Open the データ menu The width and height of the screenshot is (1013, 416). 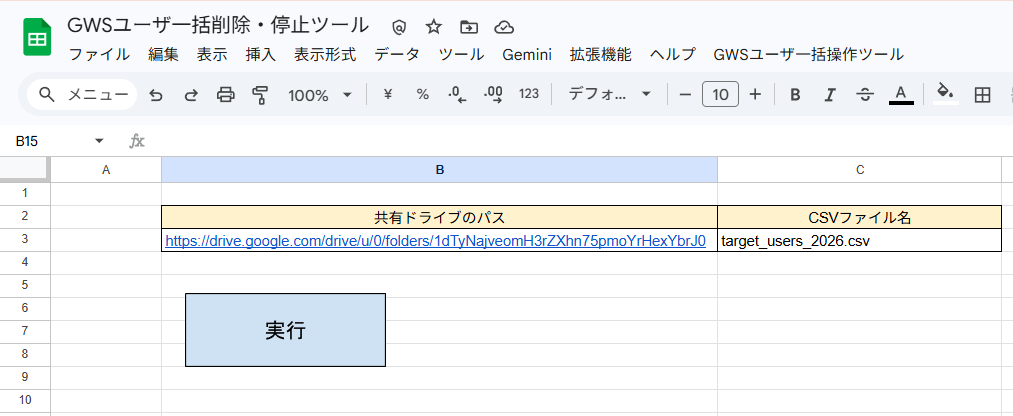point(397,54)
